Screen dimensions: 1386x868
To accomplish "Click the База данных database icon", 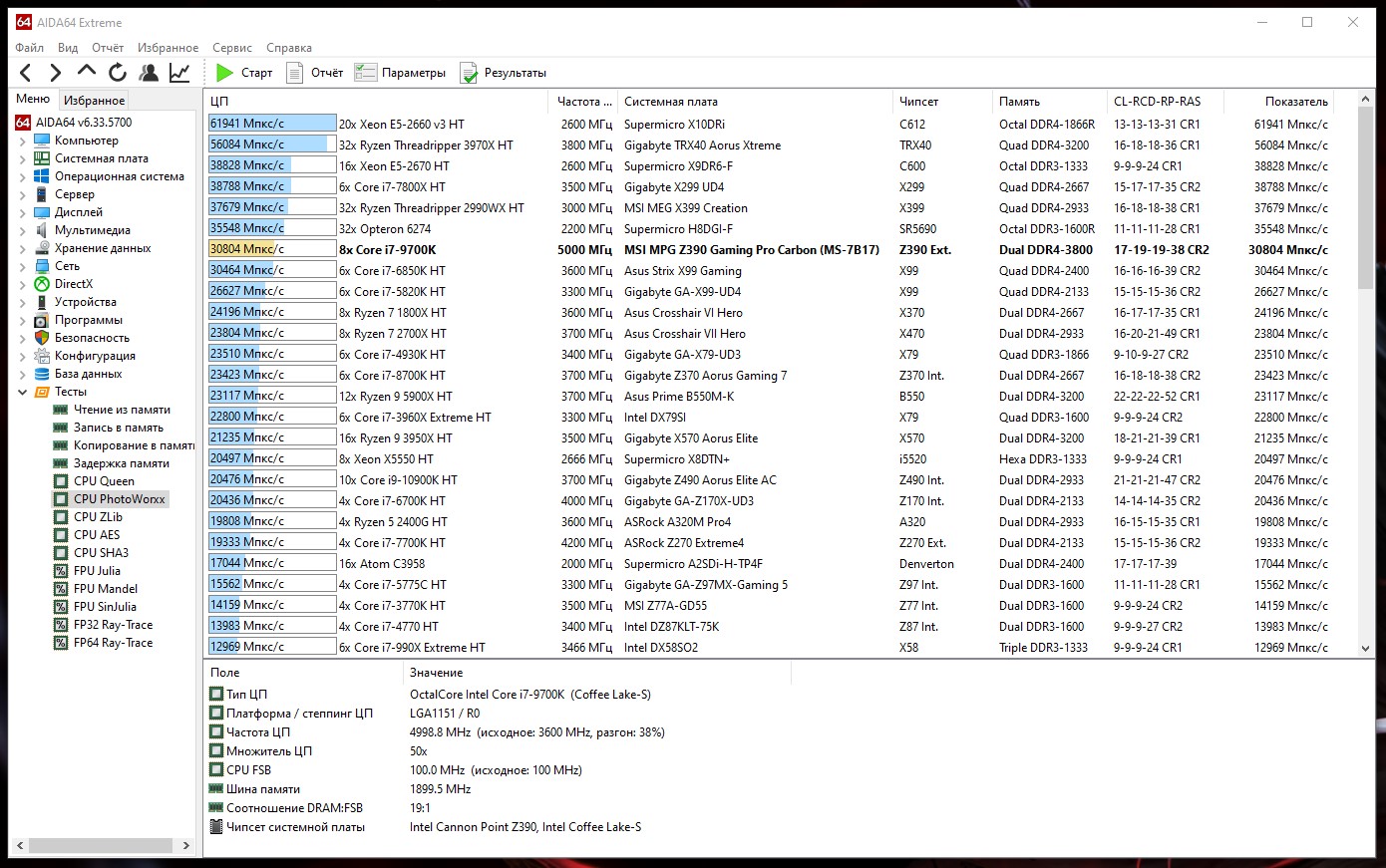I will click(42, 374).
